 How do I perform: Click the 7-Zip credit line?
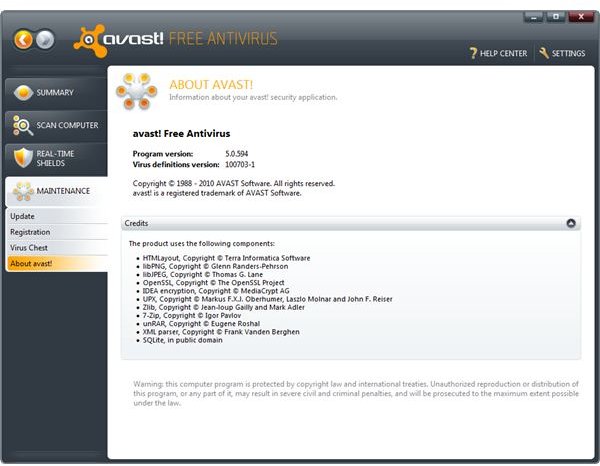[192, 316]
